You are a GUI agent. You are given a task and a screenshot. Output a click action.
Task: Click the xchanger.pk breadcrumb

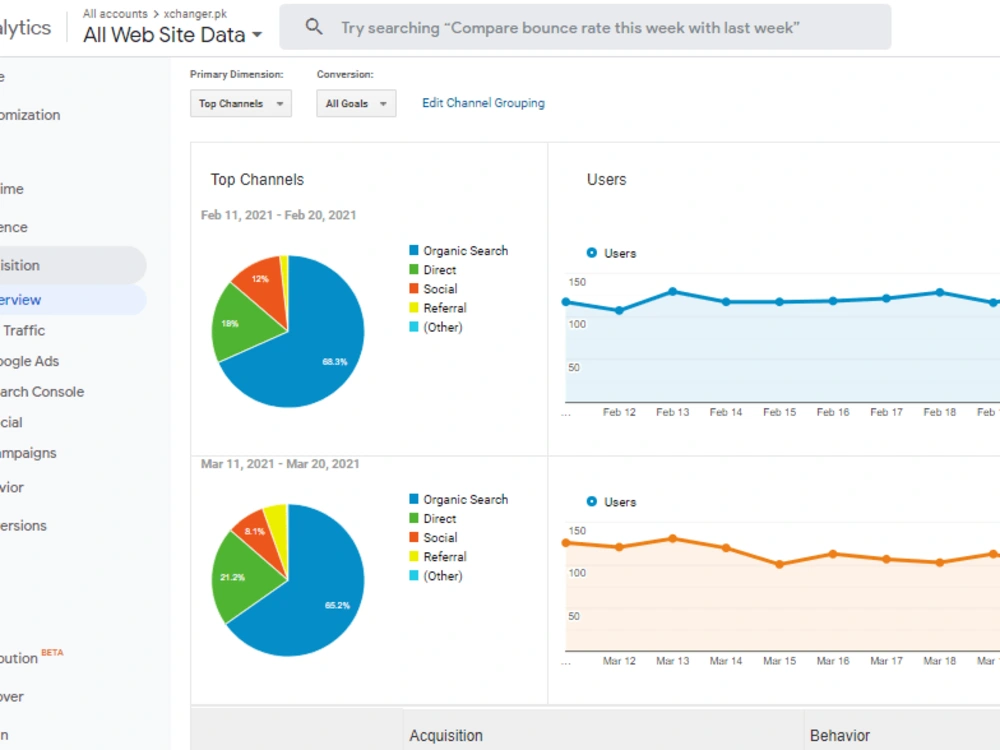195,13
